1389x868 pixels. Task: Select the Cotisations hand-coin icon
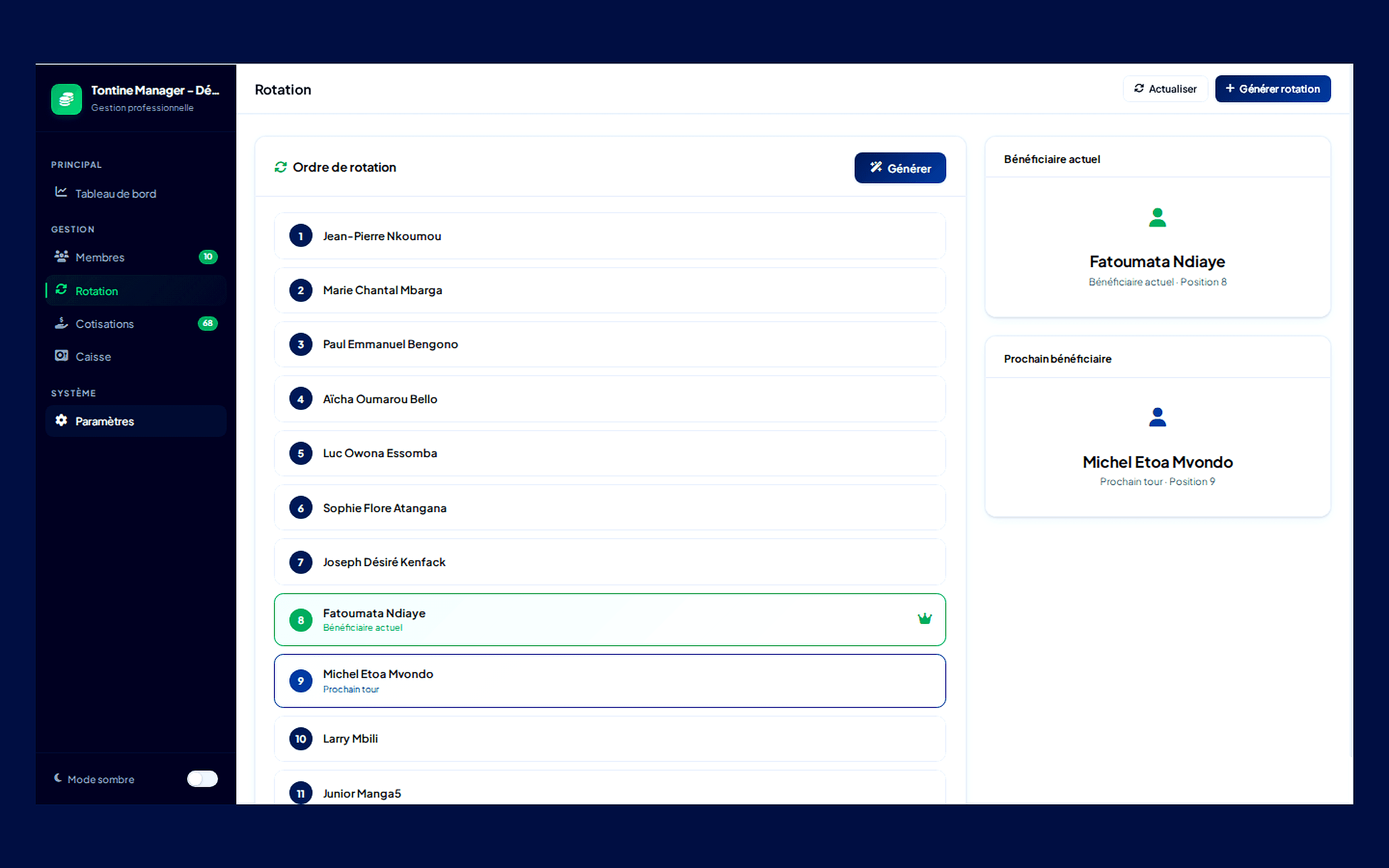point(61,324)
